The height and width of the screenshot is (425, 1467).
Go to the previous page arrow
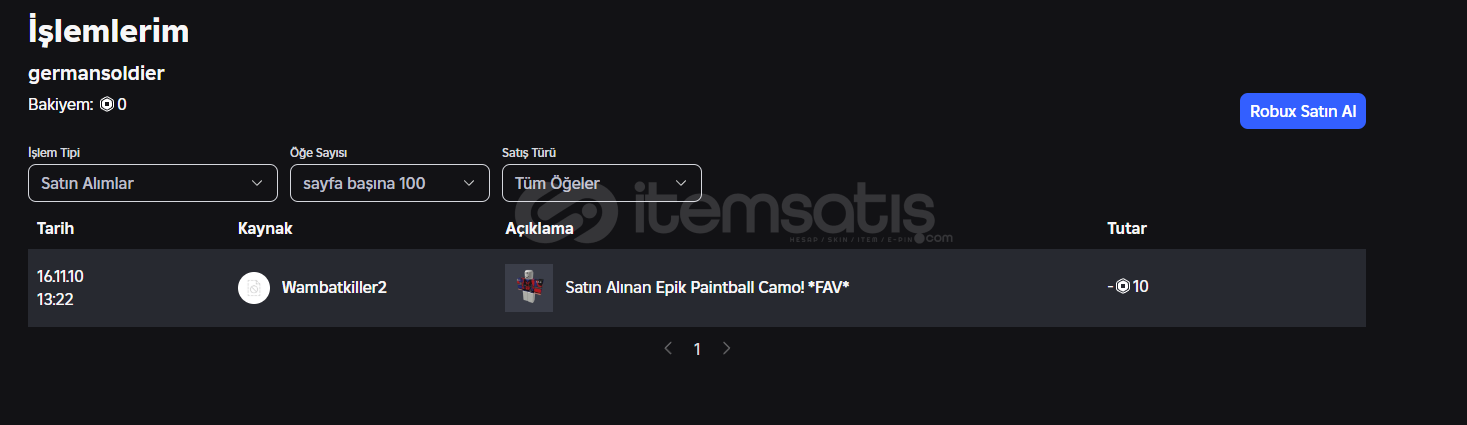(x=669, y=348)
